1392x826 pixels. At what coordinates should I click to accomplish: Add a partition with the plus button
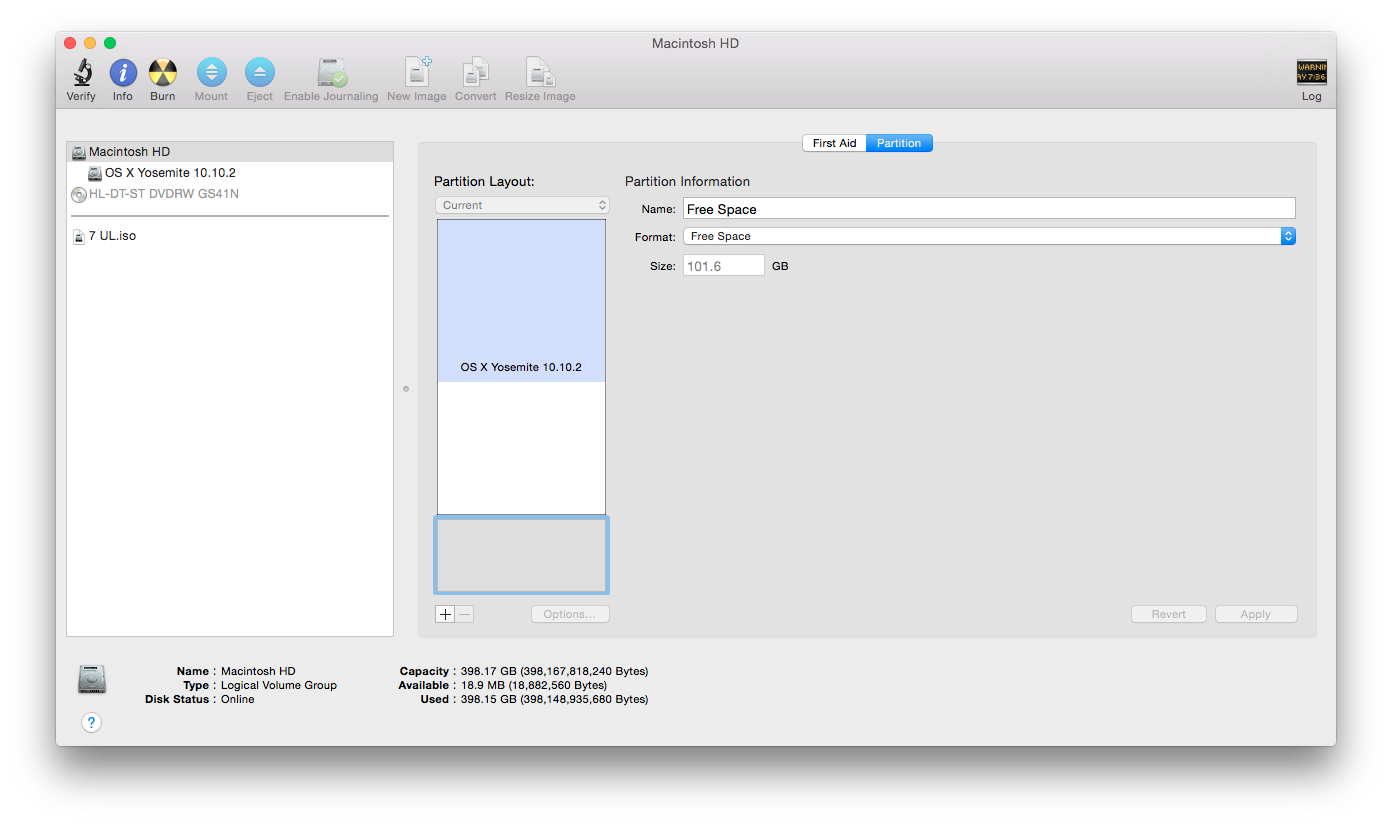point(446,614)
